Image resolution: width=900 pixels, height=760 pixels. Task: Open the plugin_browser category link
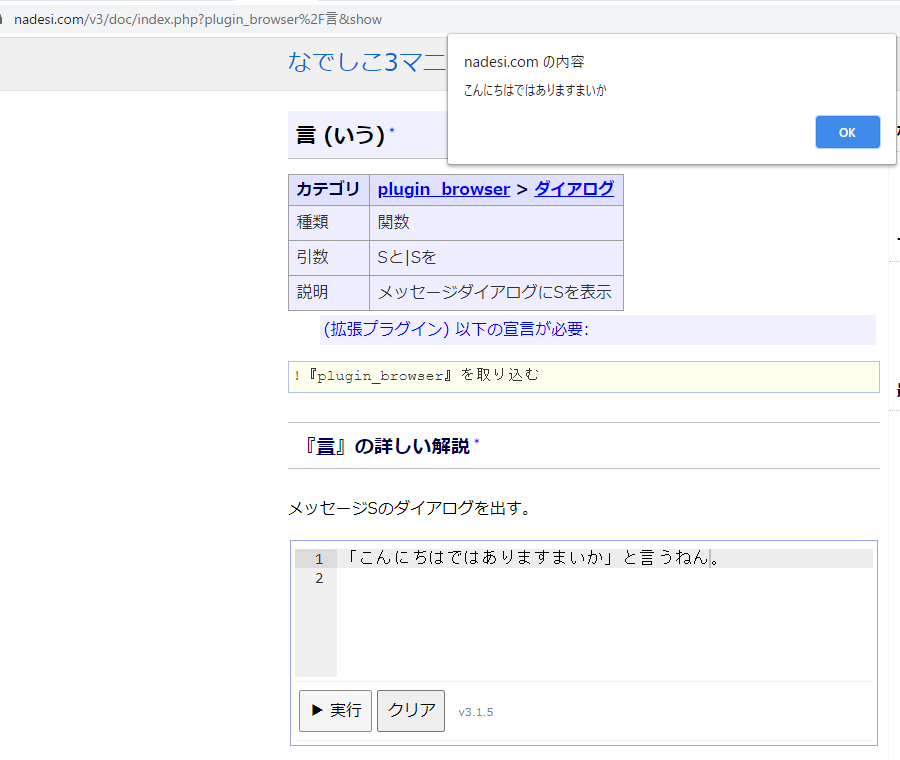pyautogui.click(x=444, y=189)
